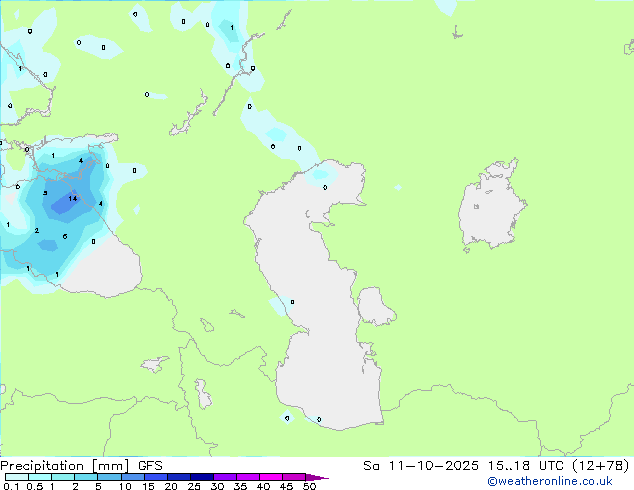The height and width of the screenshot is (490, 634).
Task: Click the '6' precipitation value on map
Action: click(65, 237)
